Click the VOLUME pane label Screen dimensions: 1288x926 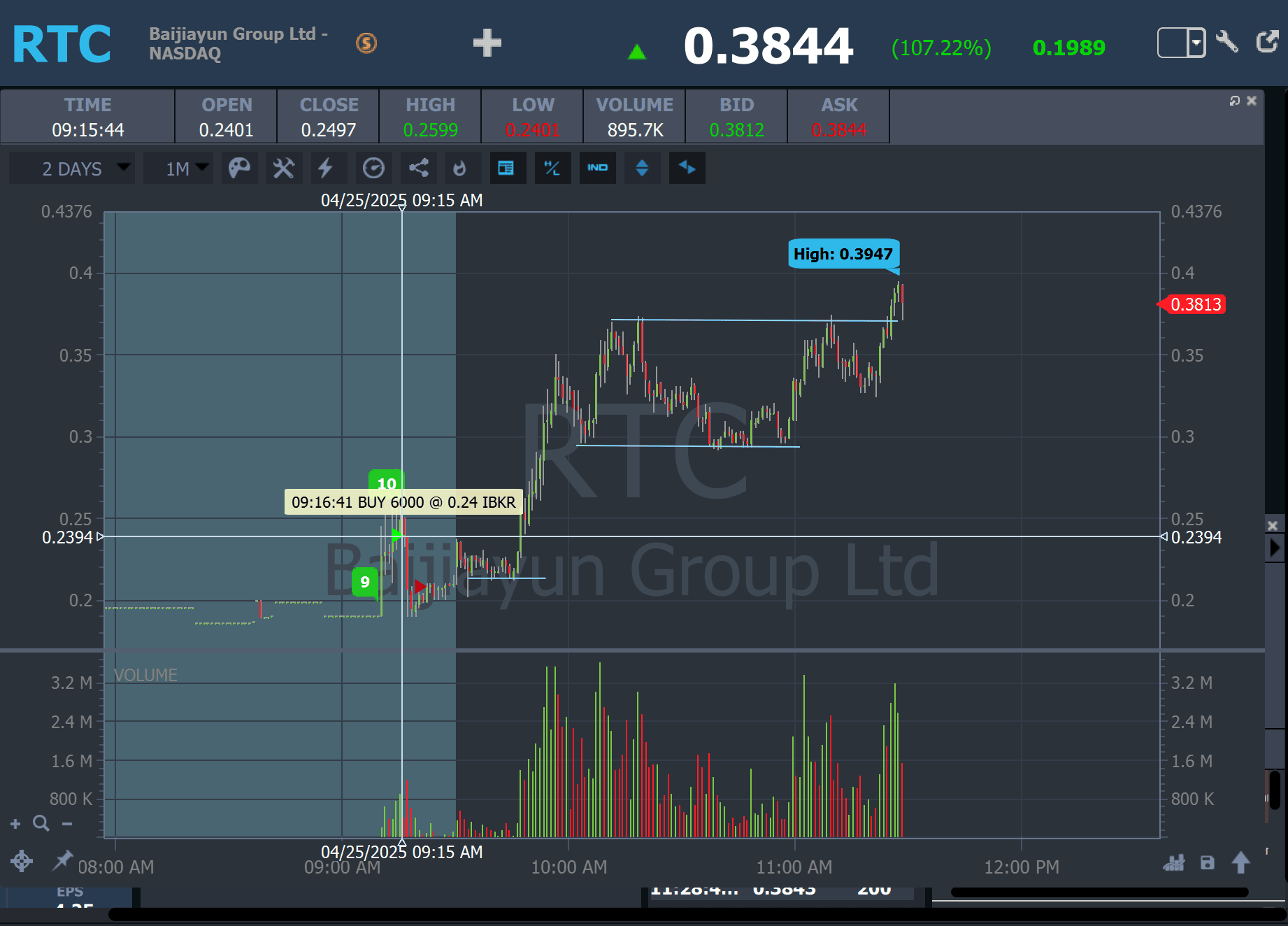pyautogui.click(x=145, y=675)
